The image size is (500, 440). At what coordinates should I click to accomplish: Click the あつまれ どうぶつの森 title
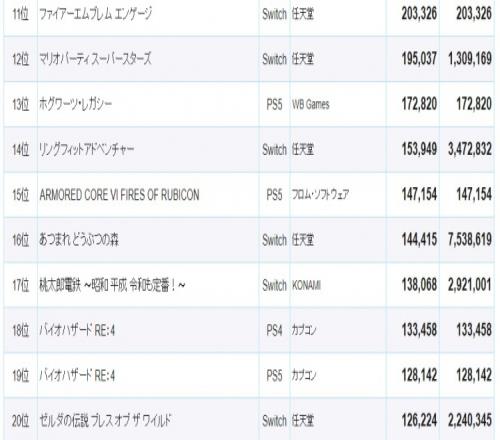pyautogui.click(x=79, y=240)
